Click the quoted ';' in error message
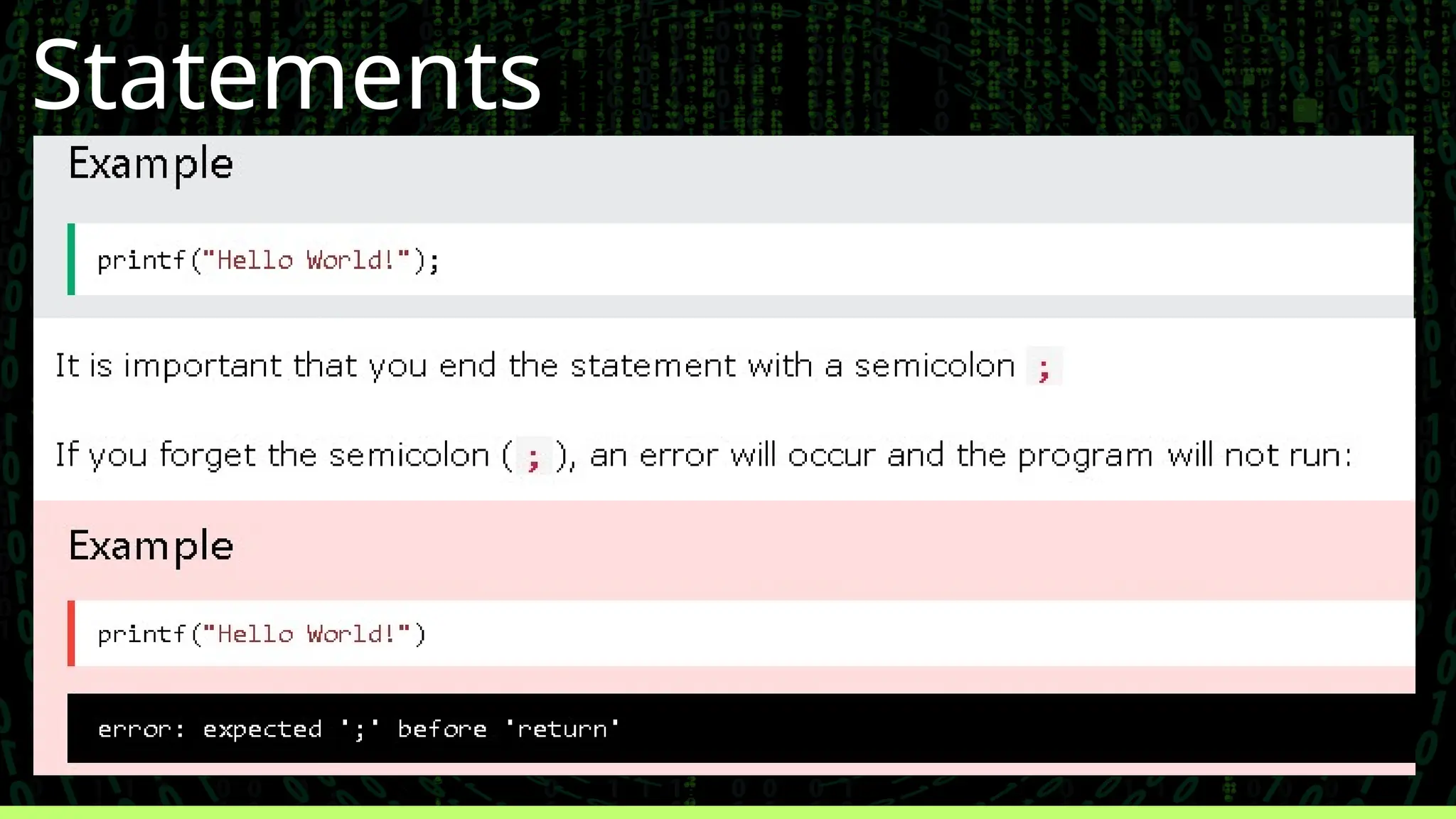The height and width of the screenshot is (819, 1456). [360, 729]
